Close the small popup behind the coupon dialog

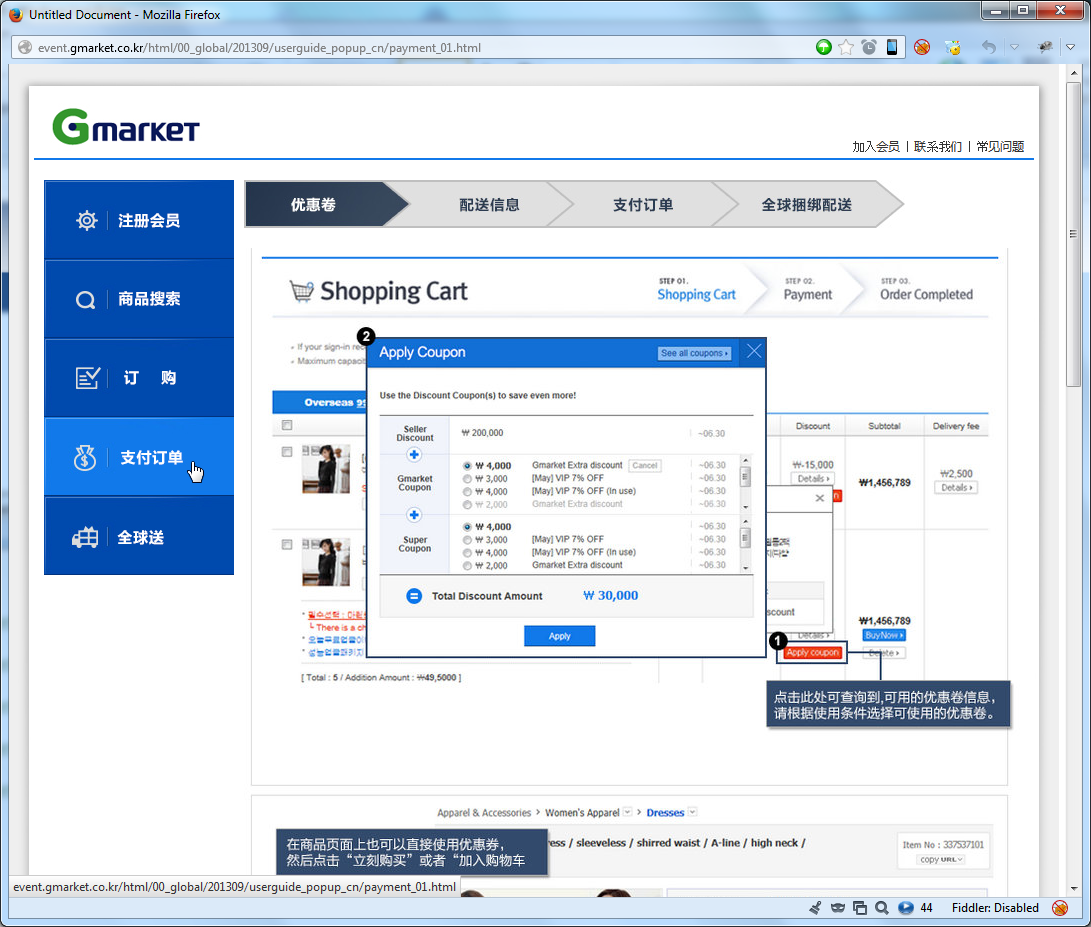pos(820,498)
